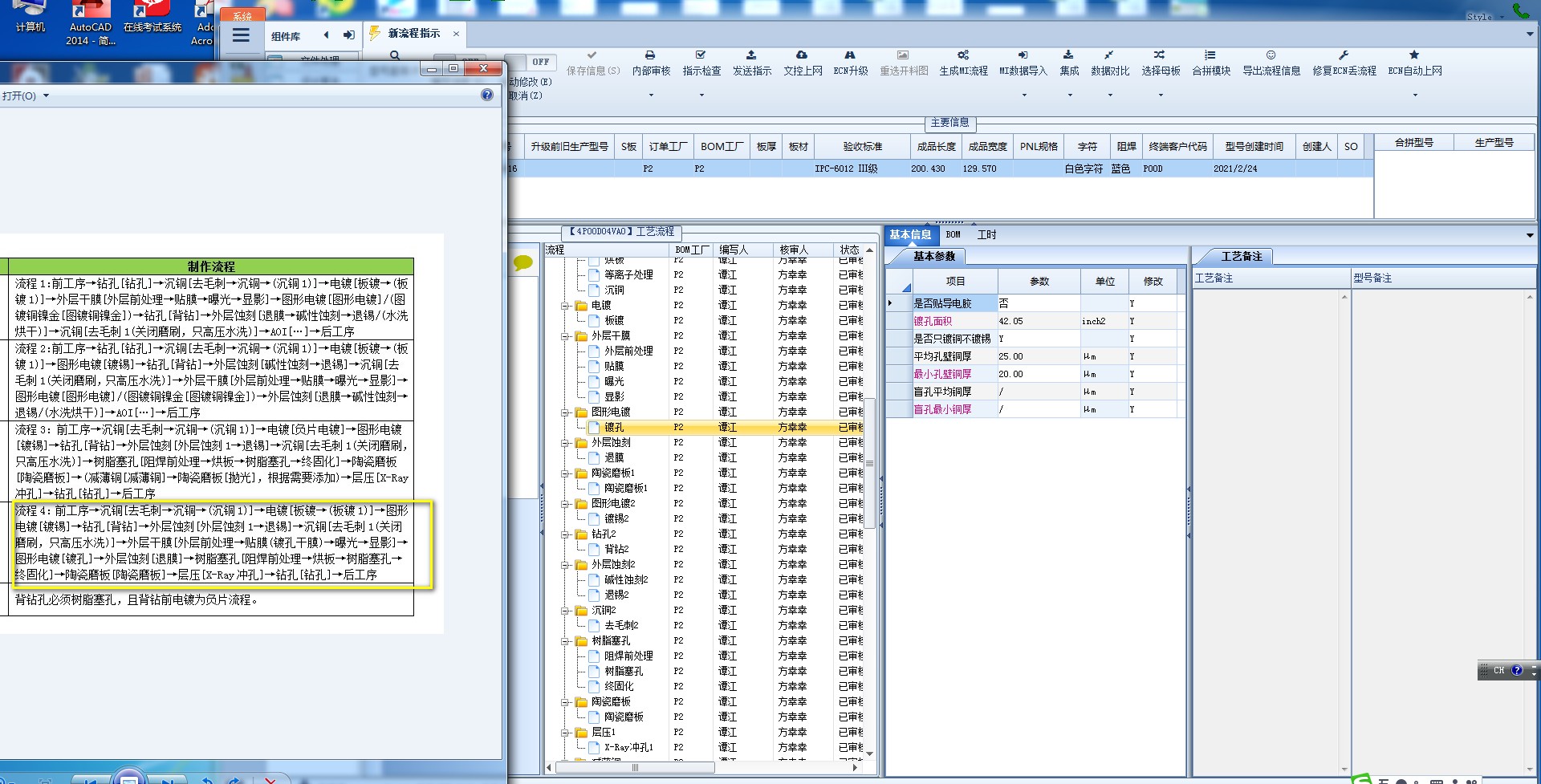This screenshot has width=1541, height=784.
Task: Click the 集成 download icon
Action: coord(1068,55)
